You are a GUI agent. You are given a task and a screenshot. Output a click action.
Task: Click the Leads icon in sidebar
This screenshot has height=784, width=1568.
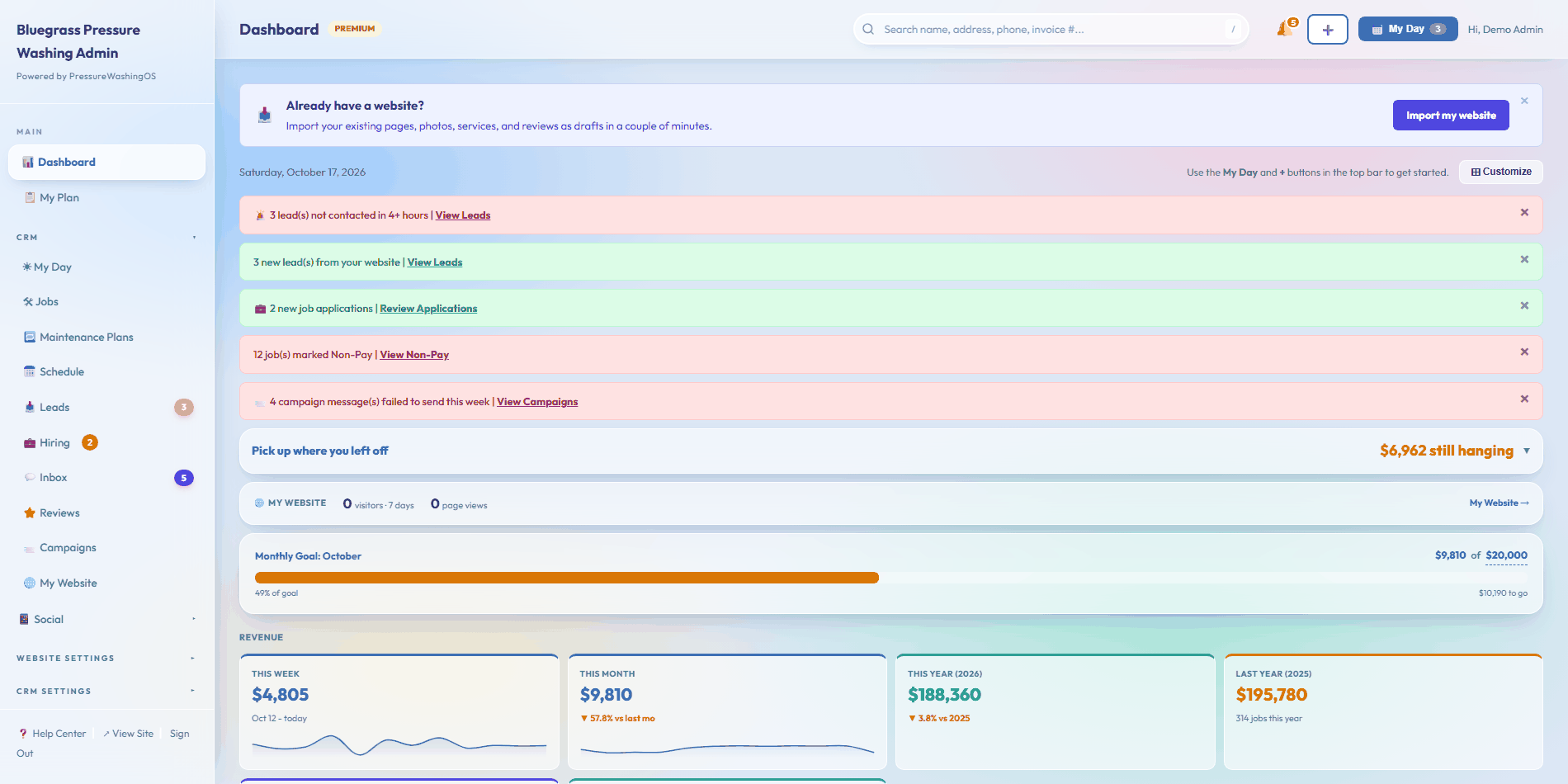pyautogui.click(x=30, y=407)
